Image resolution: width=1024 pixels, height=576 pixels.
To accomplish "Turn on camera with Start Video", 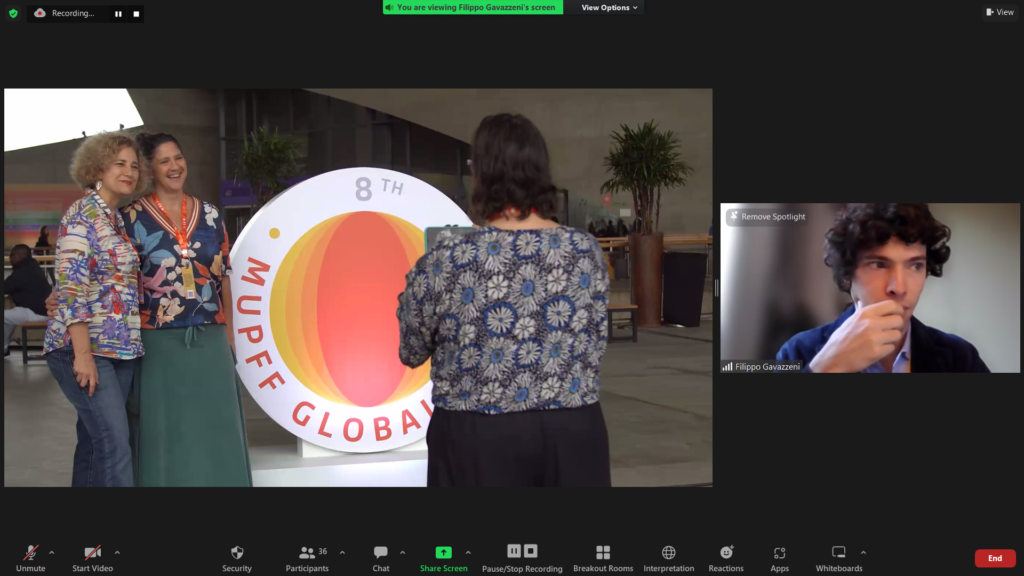I will point(92,557).
